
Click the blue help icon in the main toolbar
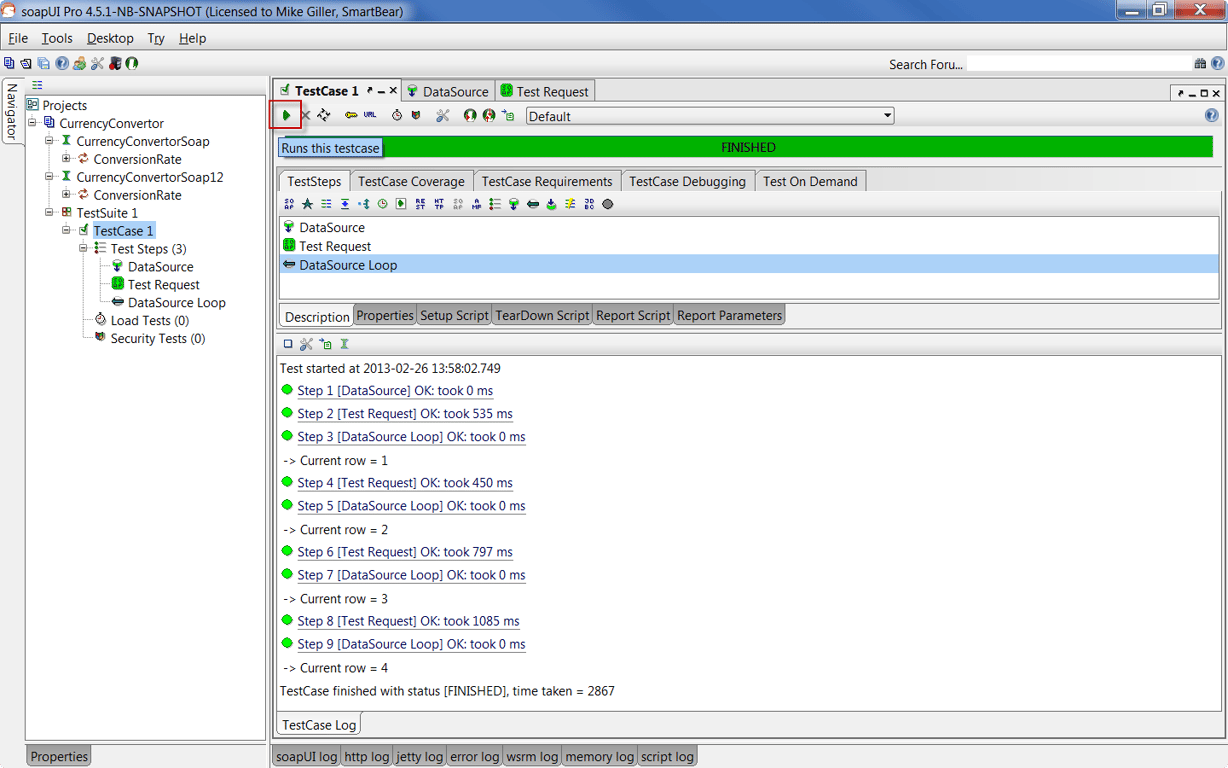(x=62, y=63)
